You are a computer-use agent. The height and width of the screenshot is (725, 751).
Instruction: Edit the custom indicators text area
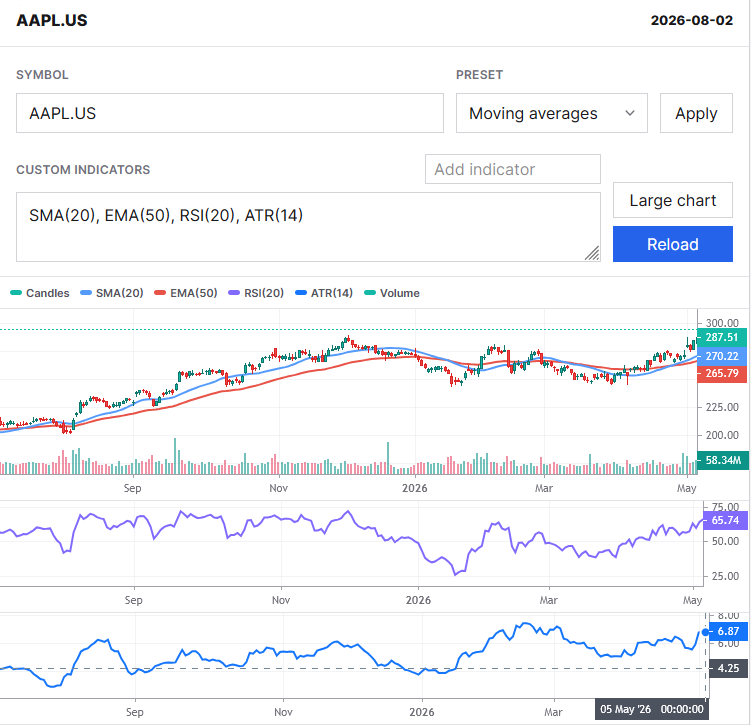[x=308, y=227]
